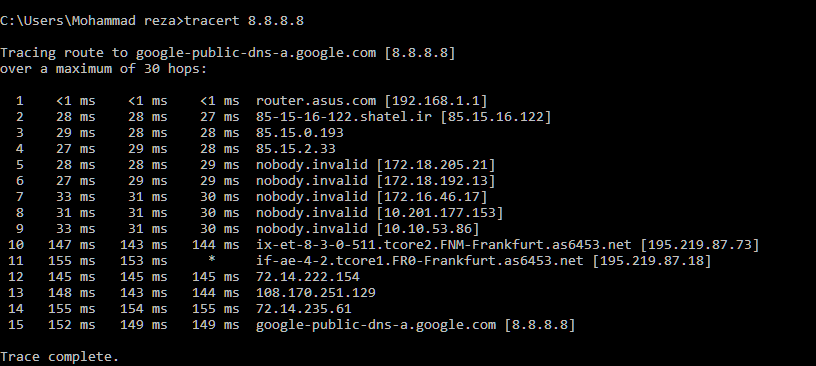This screenshot has width=816, height=366.
Task: Click the 10.201.177.153 address in hop 8
Action: tap(440, 213)
